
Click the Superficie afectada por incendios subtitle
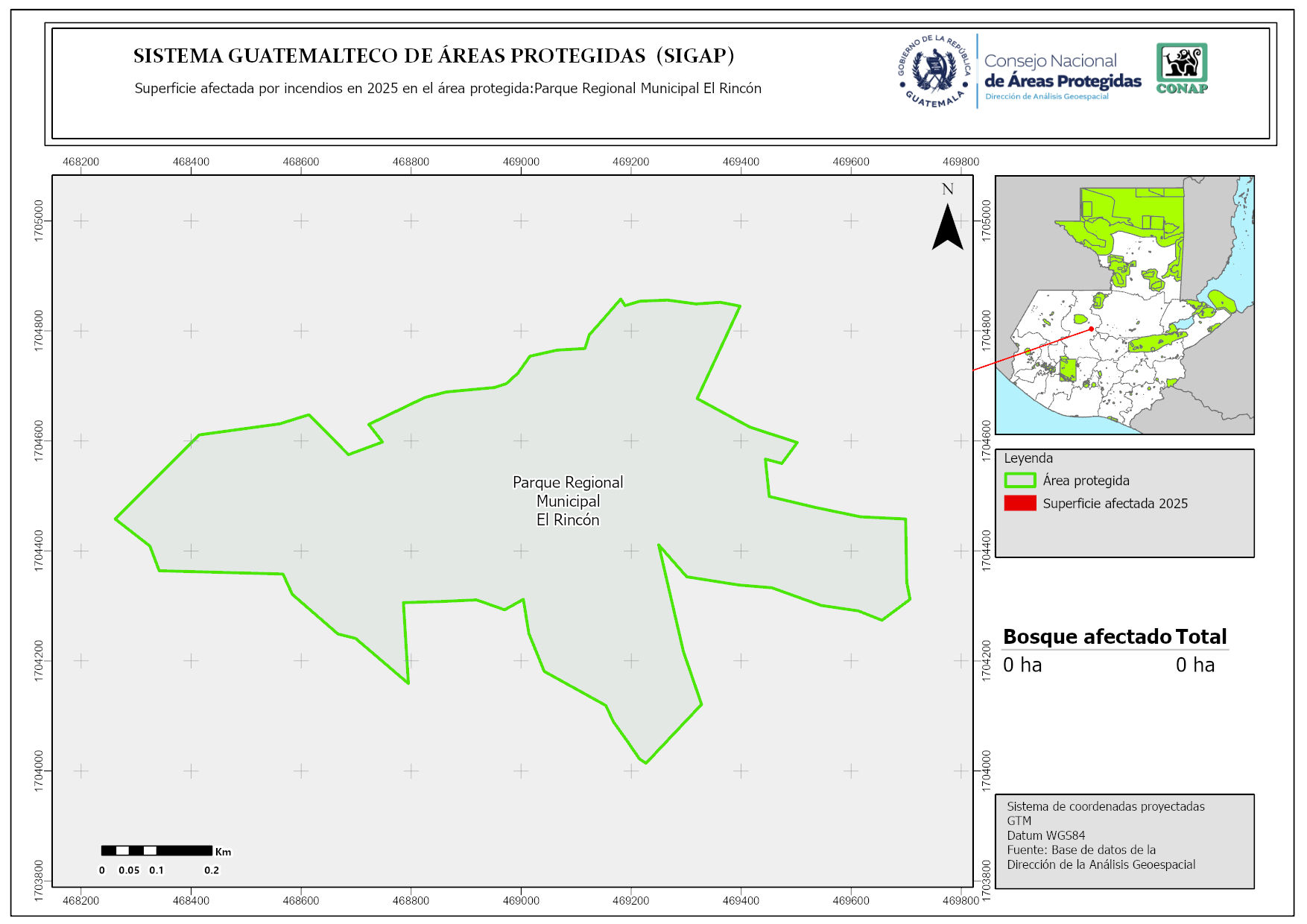point(448,88)
